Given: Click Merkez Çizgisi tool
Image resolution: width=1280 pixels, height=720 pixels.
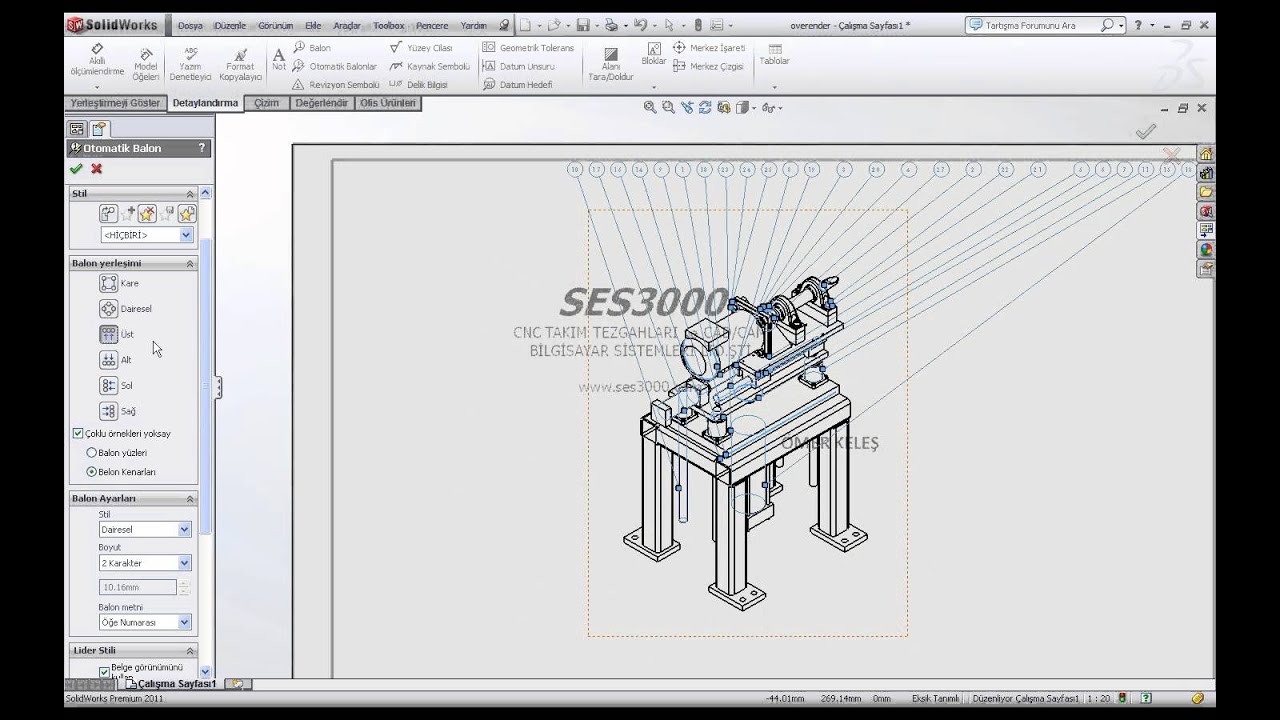Looking at the screenshot, I should (708, 66).
